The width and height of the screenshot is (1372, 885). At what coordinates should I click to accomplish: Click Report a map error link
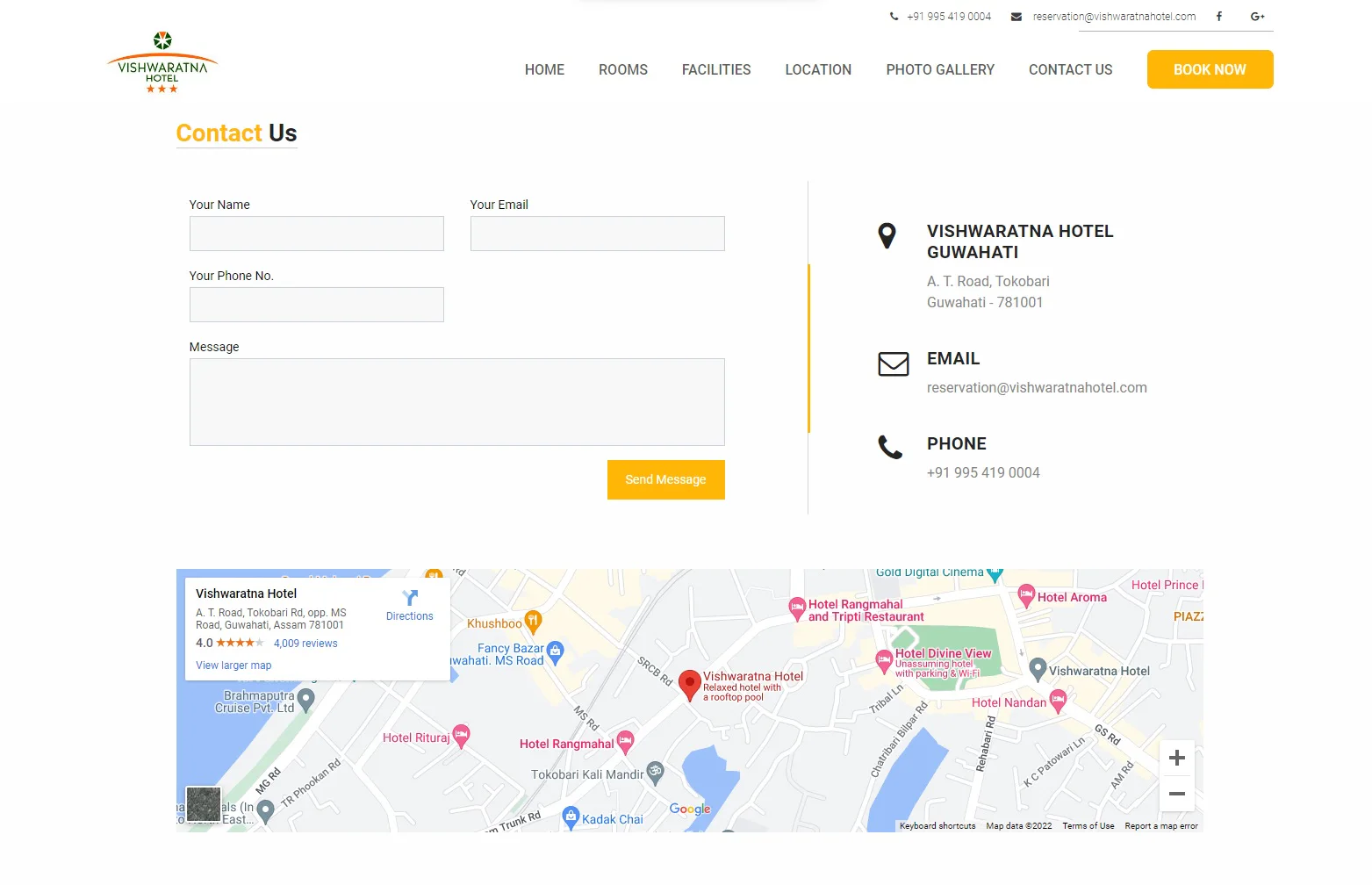coord(1161,826)
